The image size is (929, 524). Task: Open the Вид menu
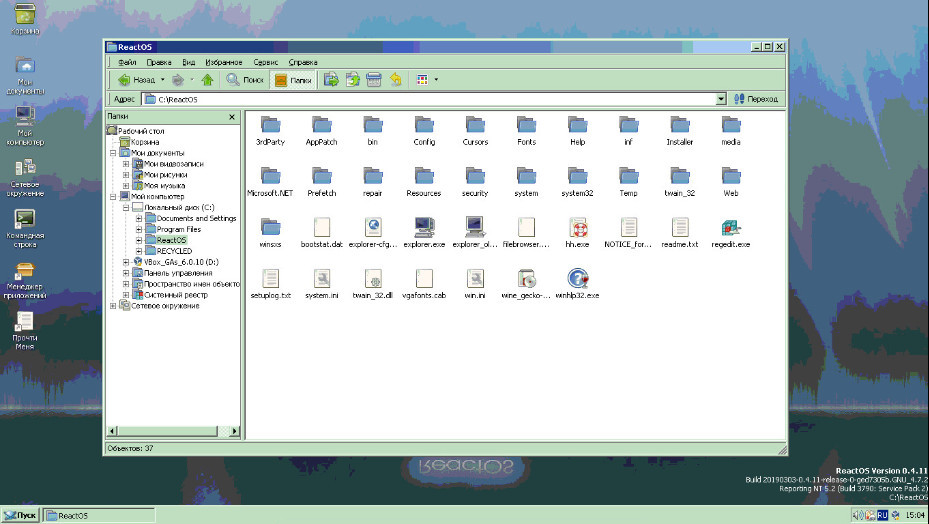188,62
